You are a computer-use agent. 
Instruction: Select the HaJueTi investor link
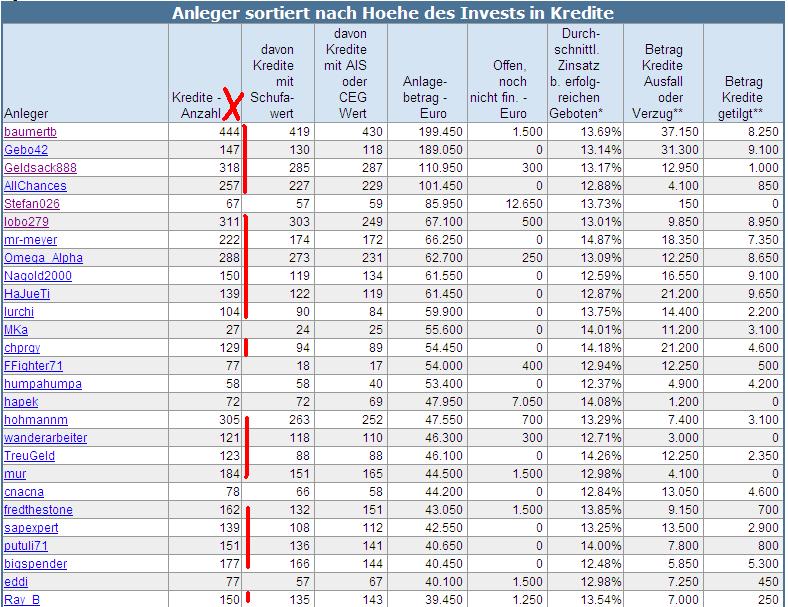(29, 294)
